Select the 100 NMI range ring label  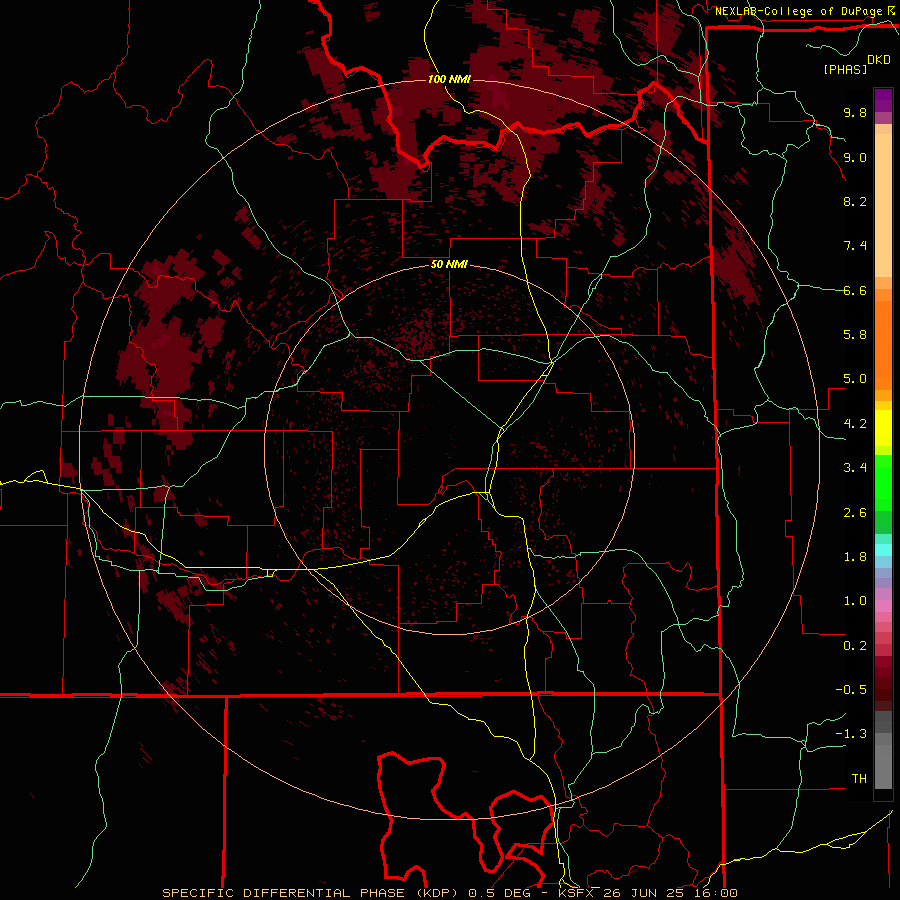[x=449, y=79]
